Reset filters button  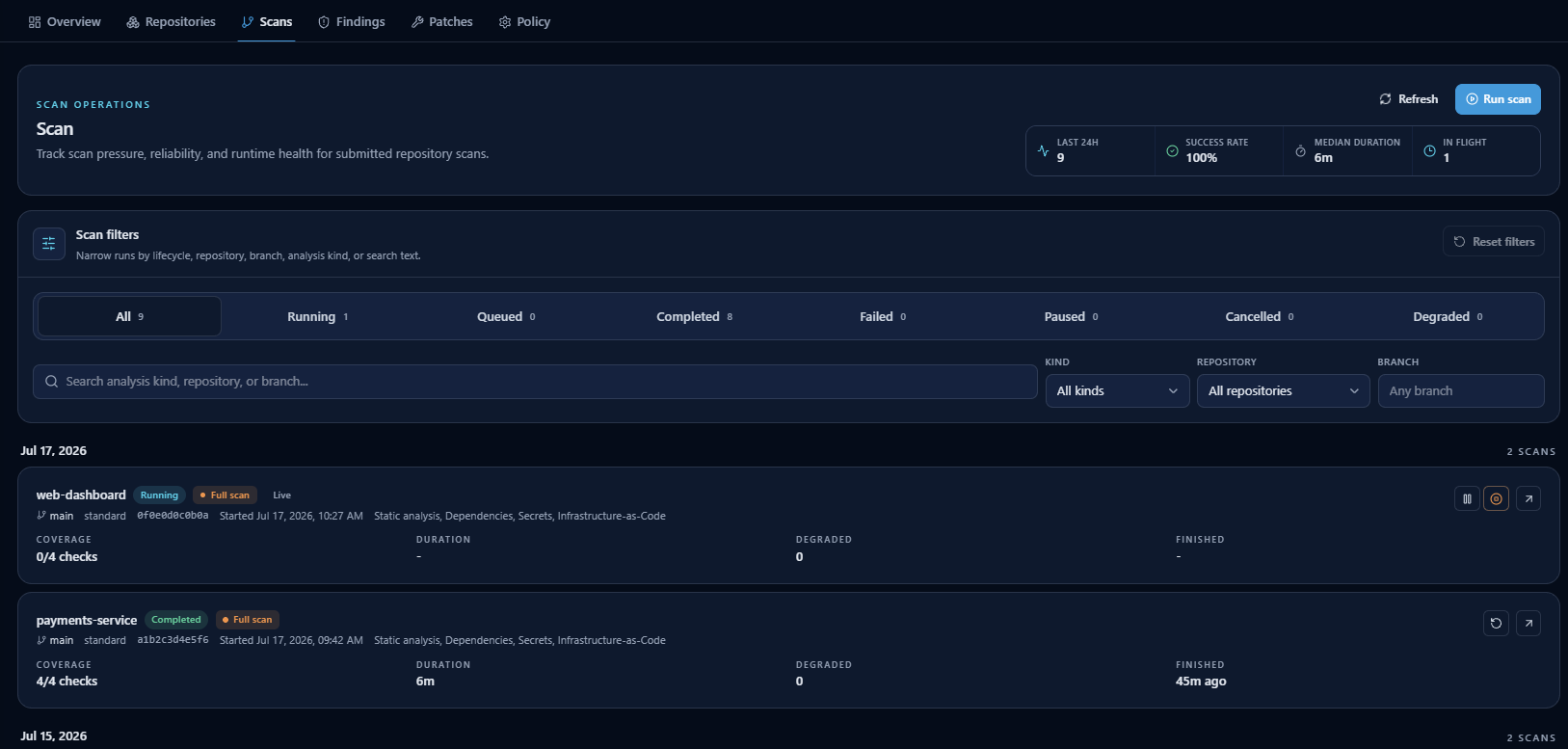click(x=1494, y=242)
